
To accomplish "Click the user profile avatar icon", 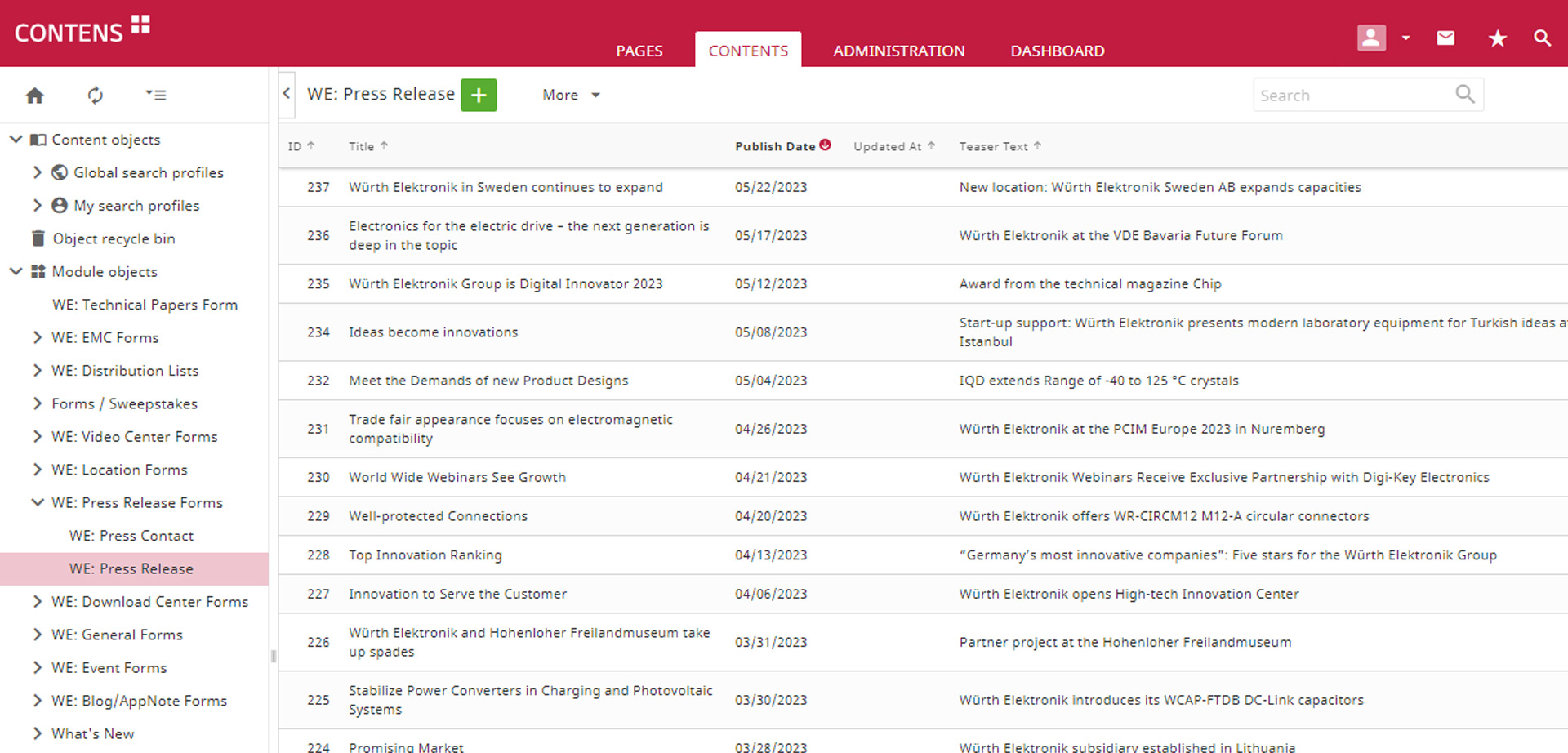I will click(1371, 38).
